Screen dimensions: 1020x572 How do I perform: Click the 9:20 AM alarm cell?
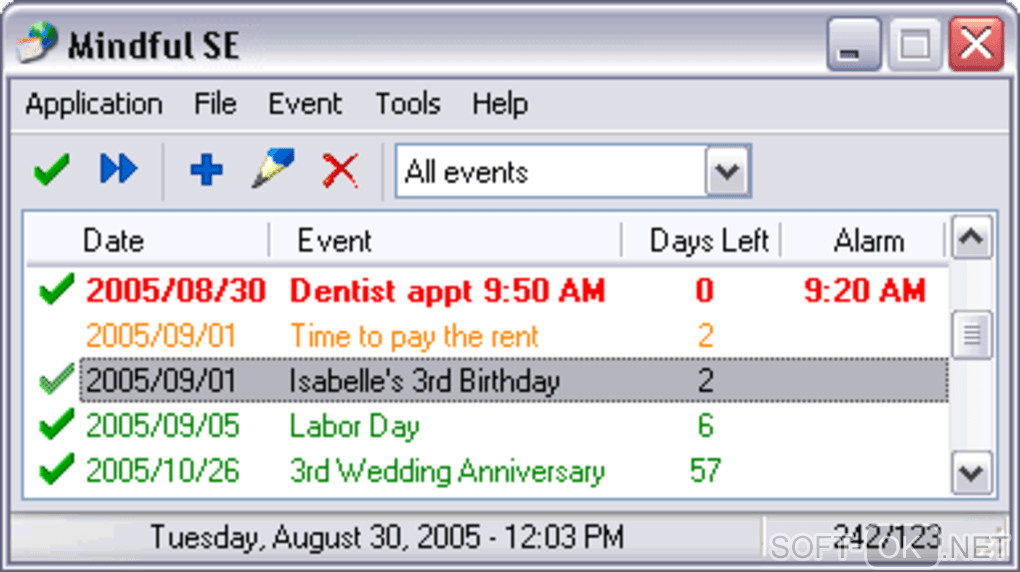(x=865, y=290)
